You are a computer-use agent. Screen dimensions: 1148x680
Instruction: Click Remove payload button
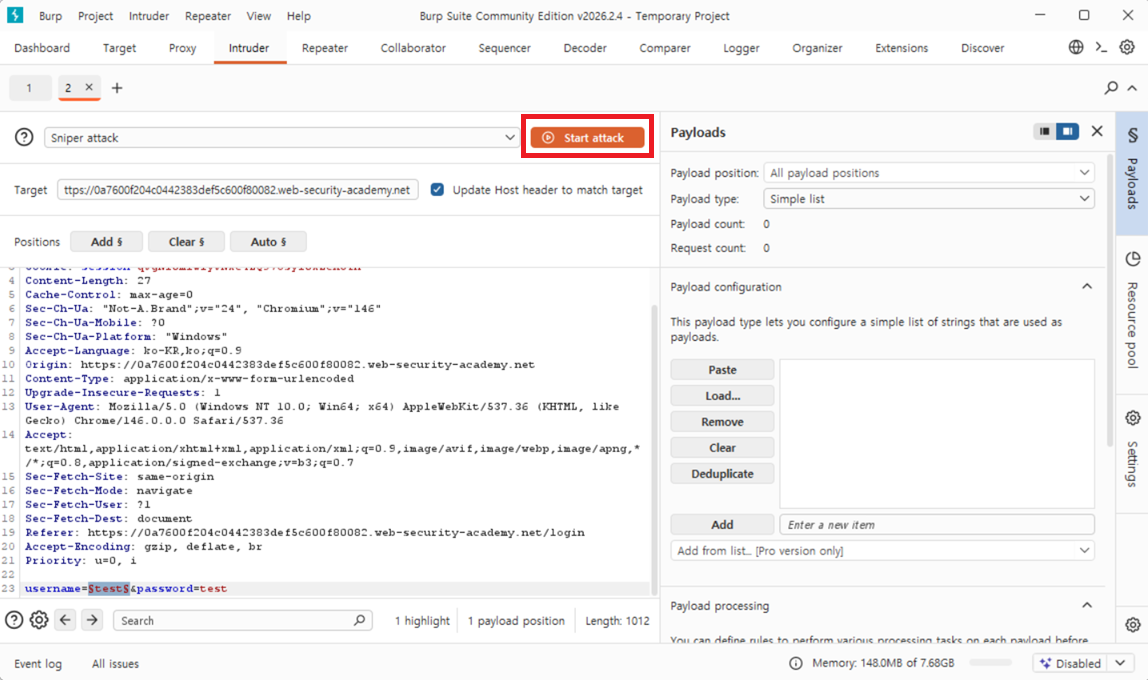point(722,422)
